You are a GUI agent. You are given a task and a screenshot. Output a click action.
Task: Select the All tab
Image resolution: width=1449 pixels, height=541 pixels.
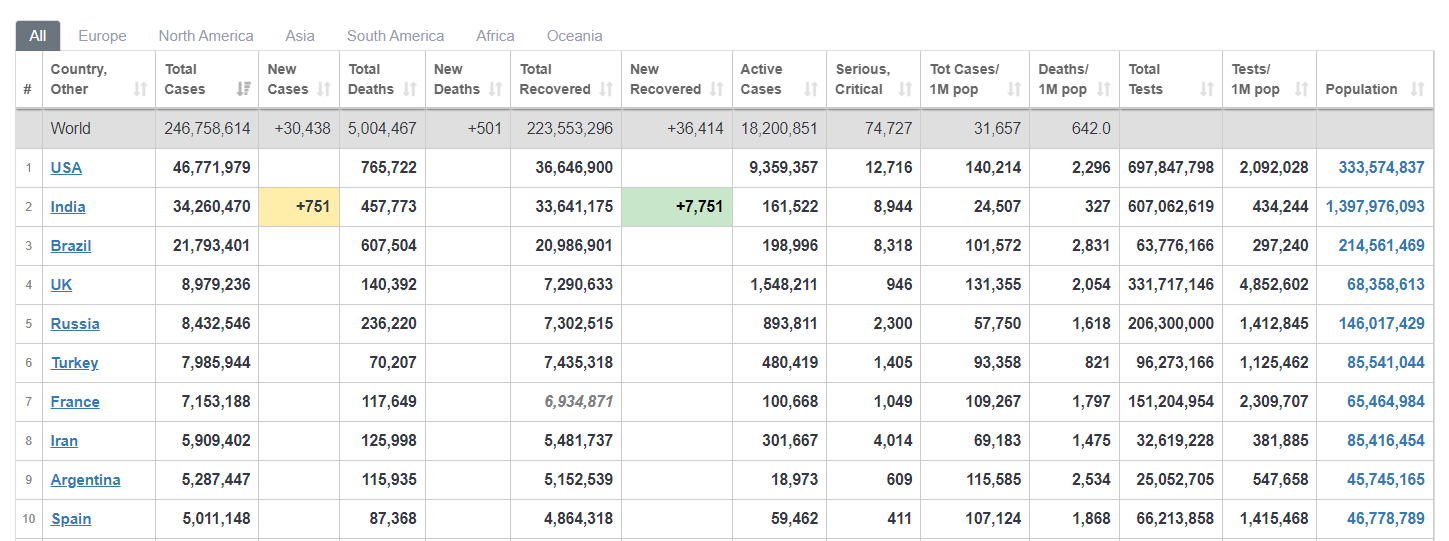[x=38, y=35]
